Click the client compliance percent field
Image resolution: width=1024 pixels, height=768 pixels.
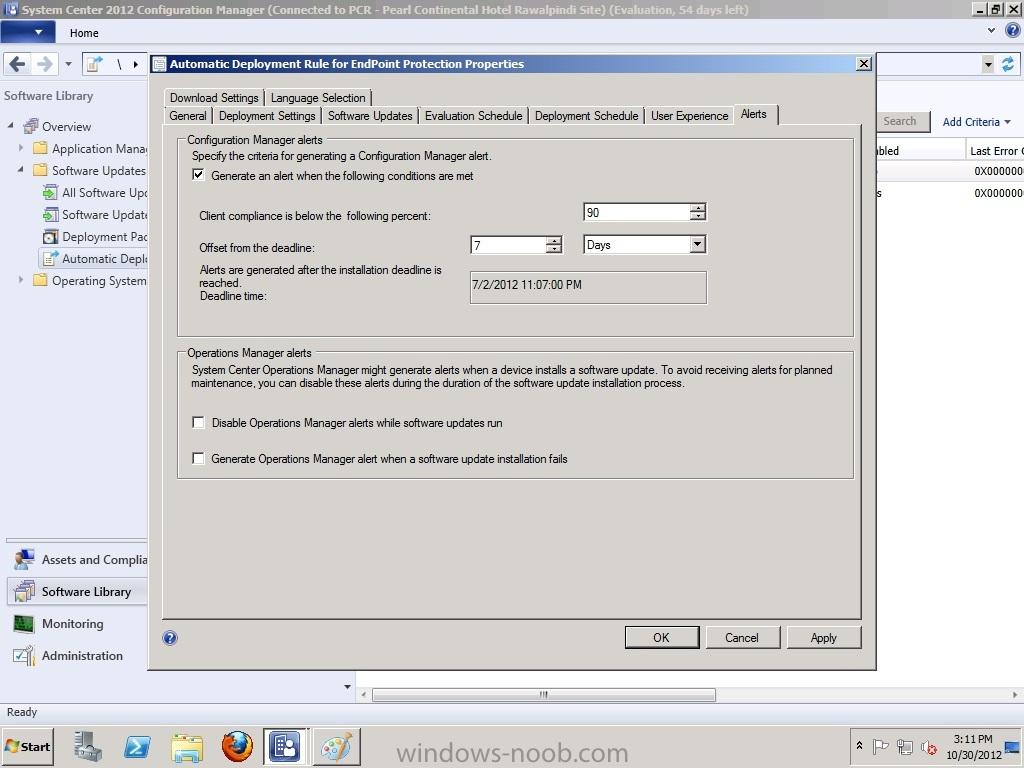637,212
